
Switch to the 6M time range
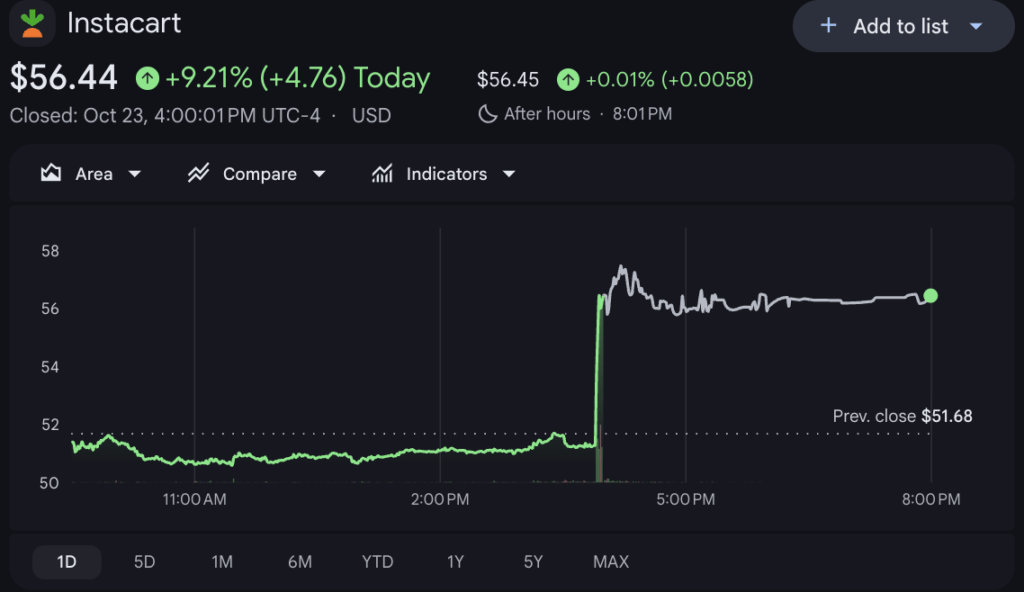[x=300, y=562]
